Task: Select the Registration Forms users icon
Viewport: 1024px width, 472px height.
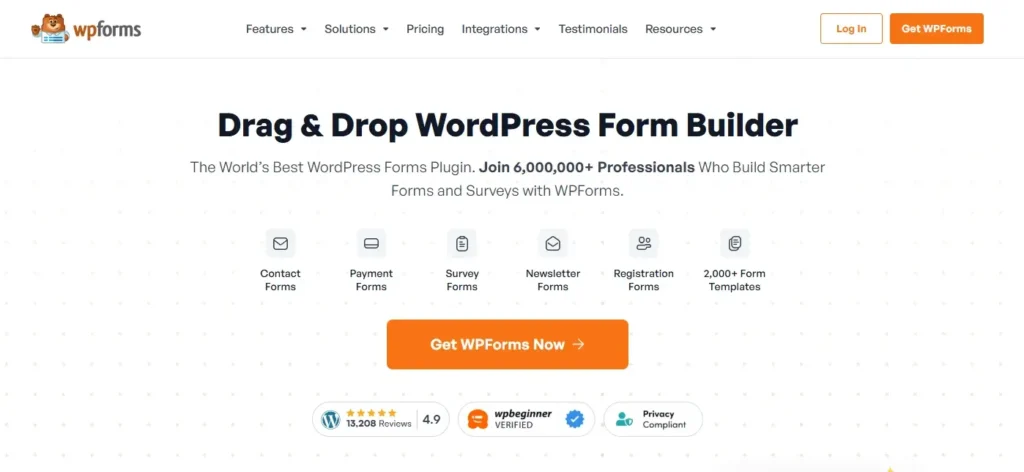Action: point(644,244)
